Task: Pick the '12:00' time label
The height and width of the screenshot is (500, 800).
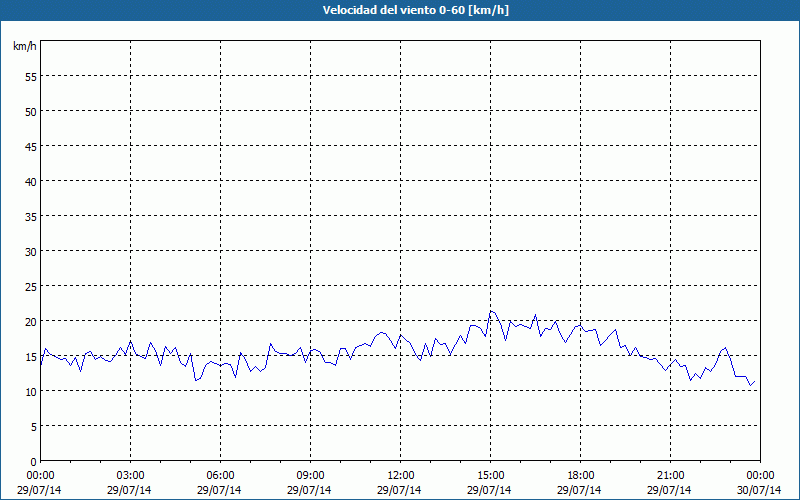Action: pyautogui.click(x=401, y=476)
